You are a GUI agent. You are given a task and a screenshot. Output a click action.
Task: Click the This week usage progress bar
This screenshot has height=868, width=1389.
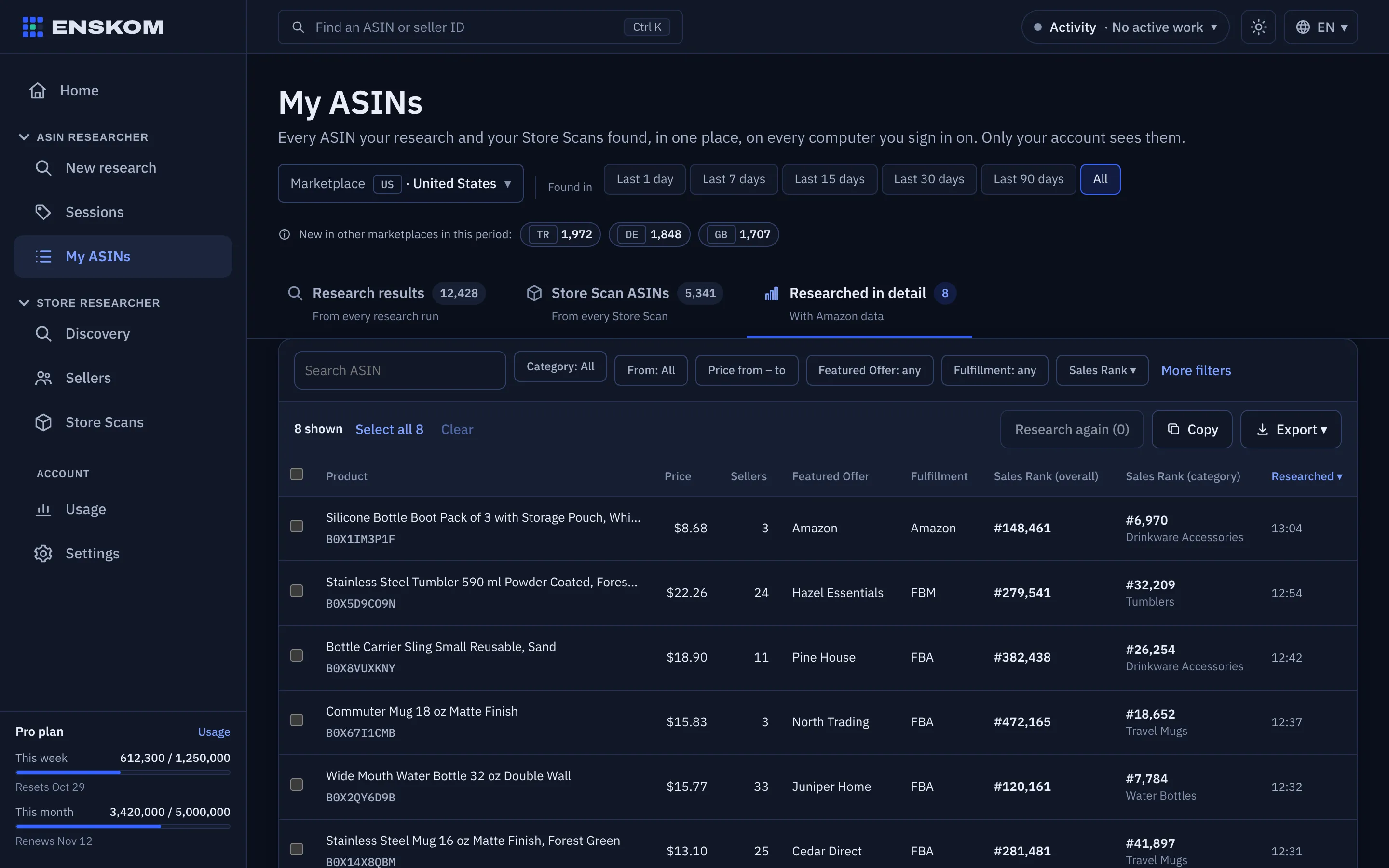pos(123,773)
